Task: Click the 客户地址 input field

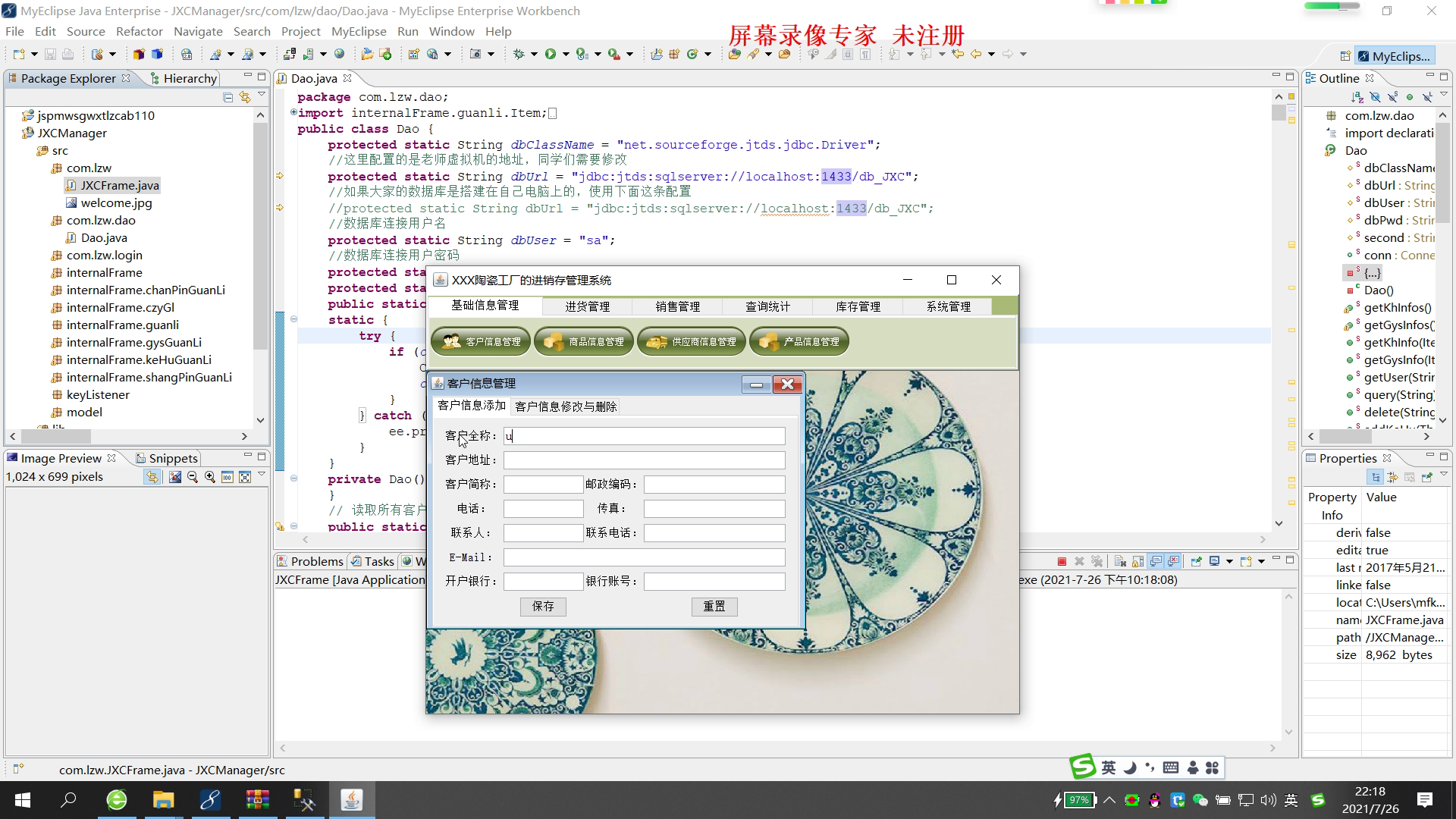Action: coord(644,460)
